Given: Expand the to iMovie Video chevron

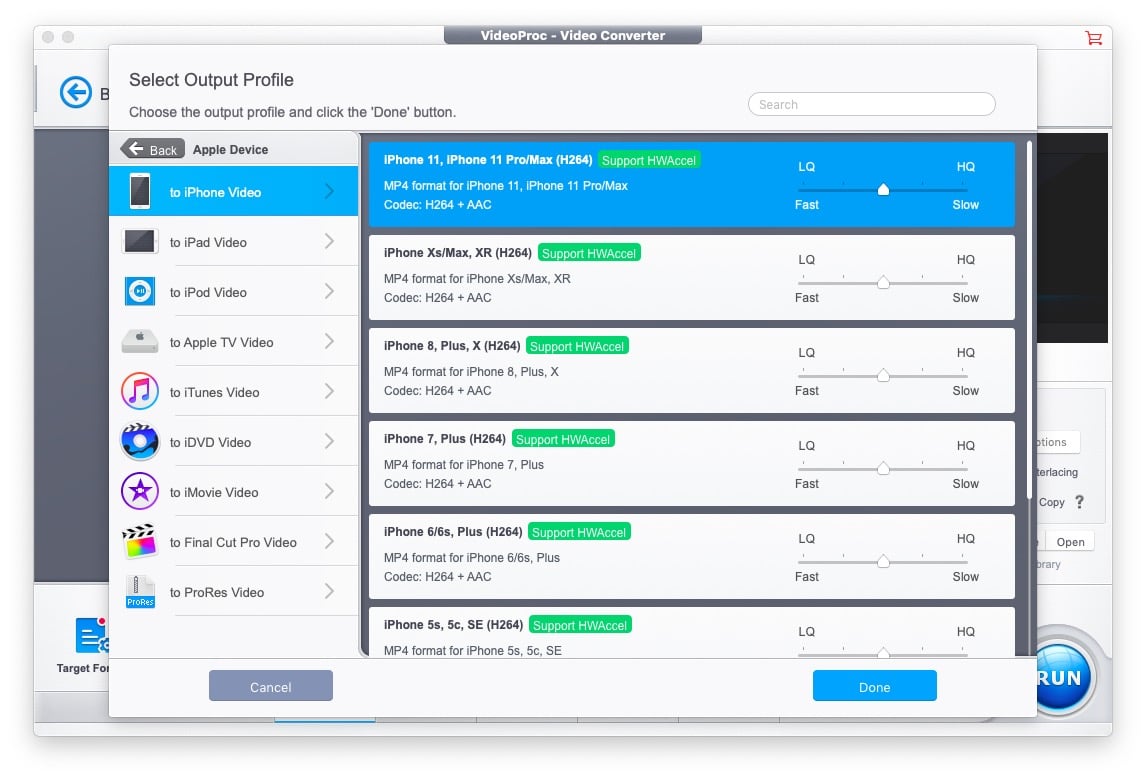Looking at the screenshot, I should point(330,491).
